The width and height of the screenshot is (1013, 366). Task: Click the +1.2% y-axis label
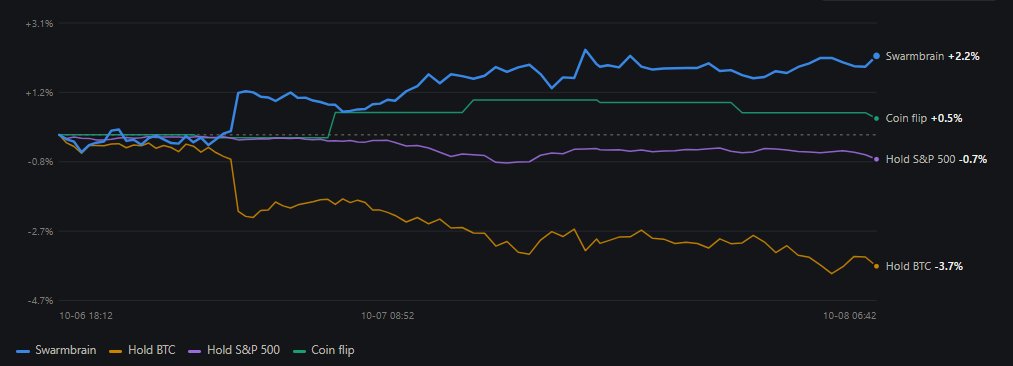39,92
